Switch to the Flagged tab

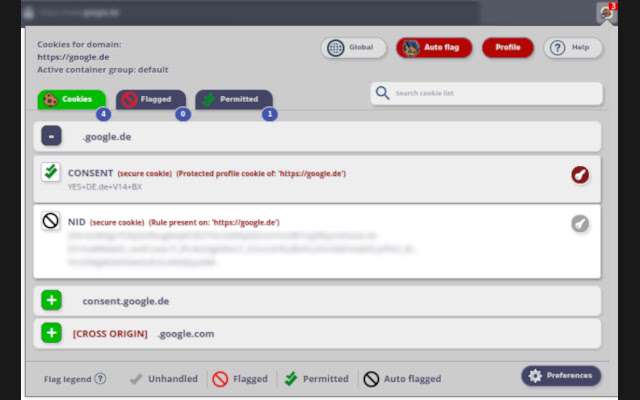point(151,99)
